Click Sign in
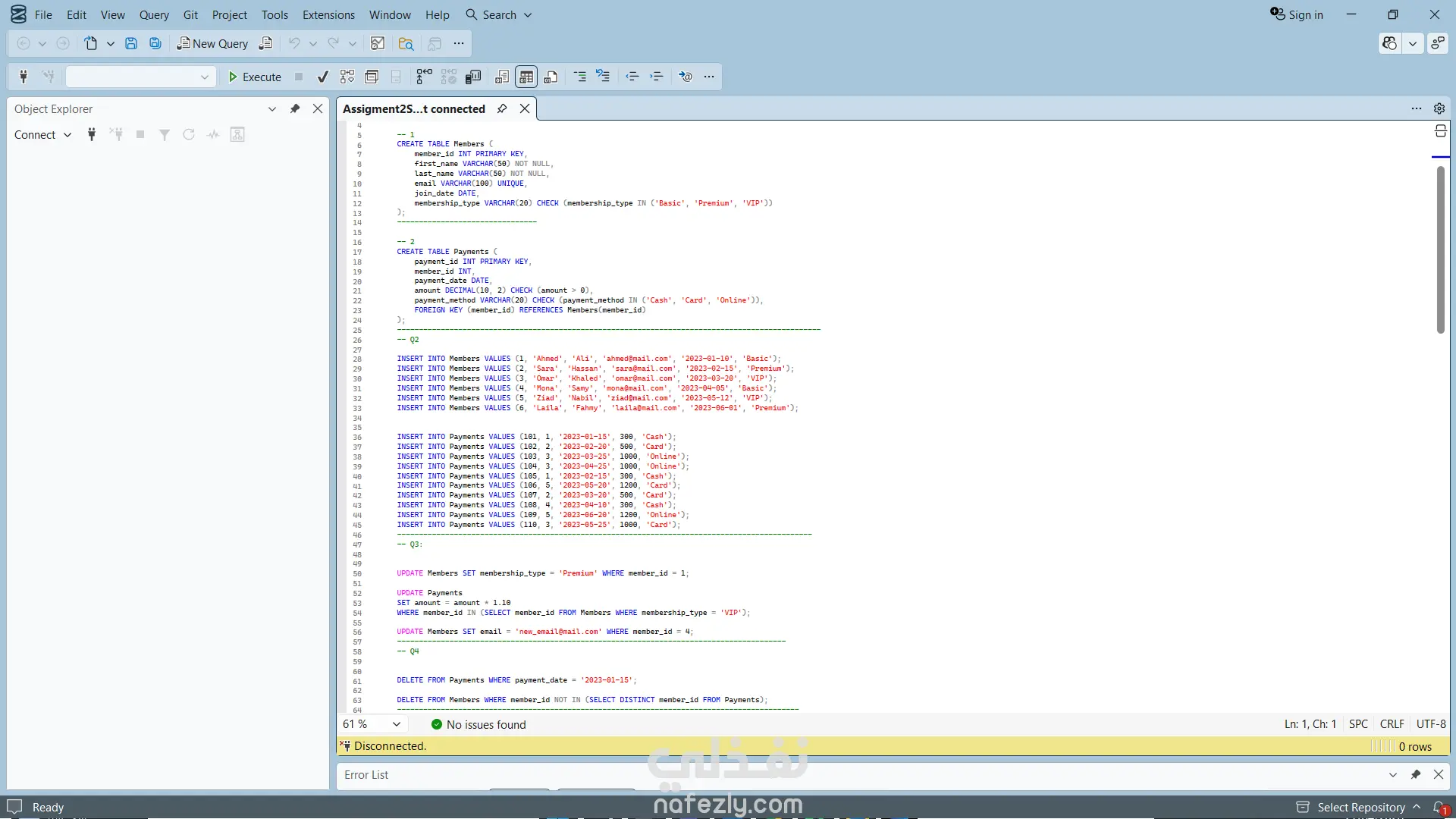Viewport: 1456px width, 819px height. pos(1297,14)
